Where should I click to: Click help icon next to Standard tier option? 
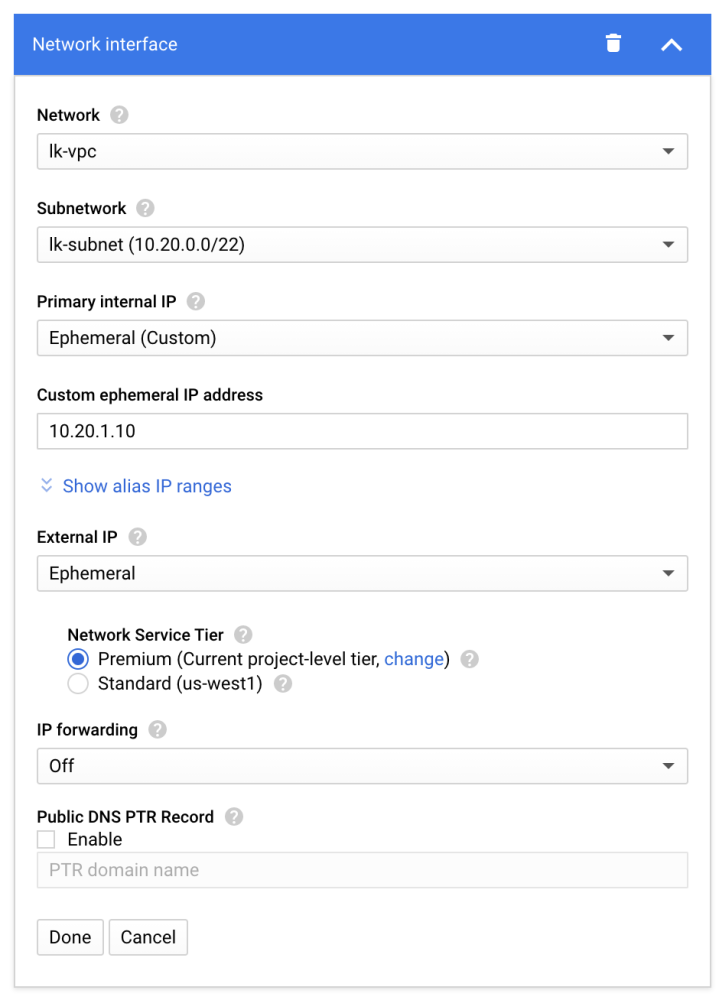pos(283,684)
